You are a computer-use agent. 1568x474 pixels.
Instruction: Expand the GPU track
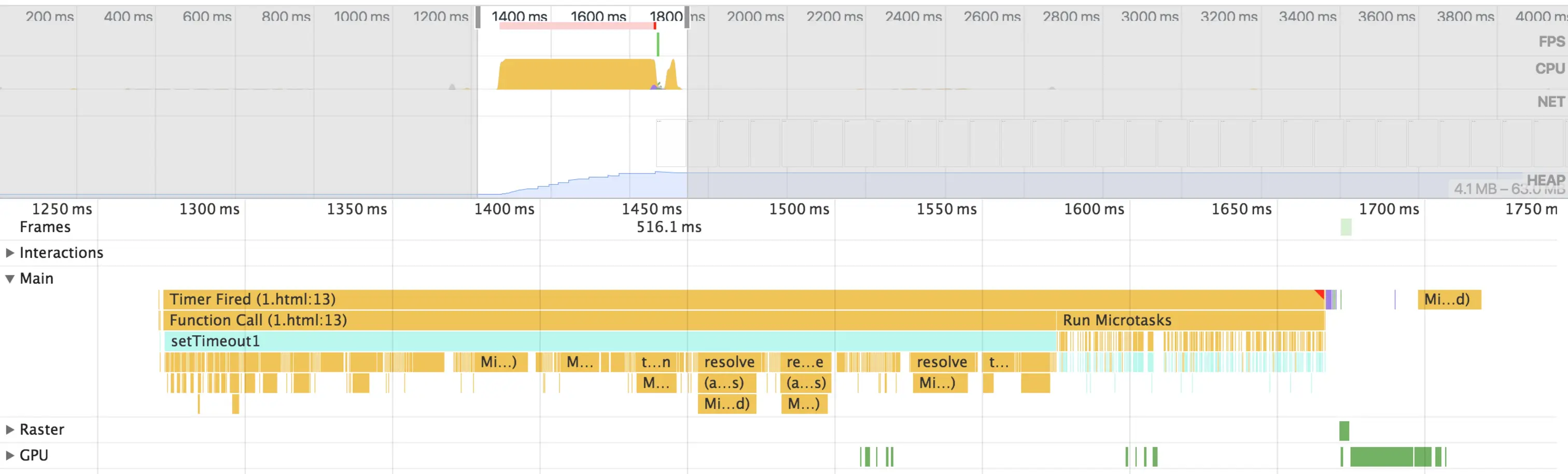(x=10, y=455)
